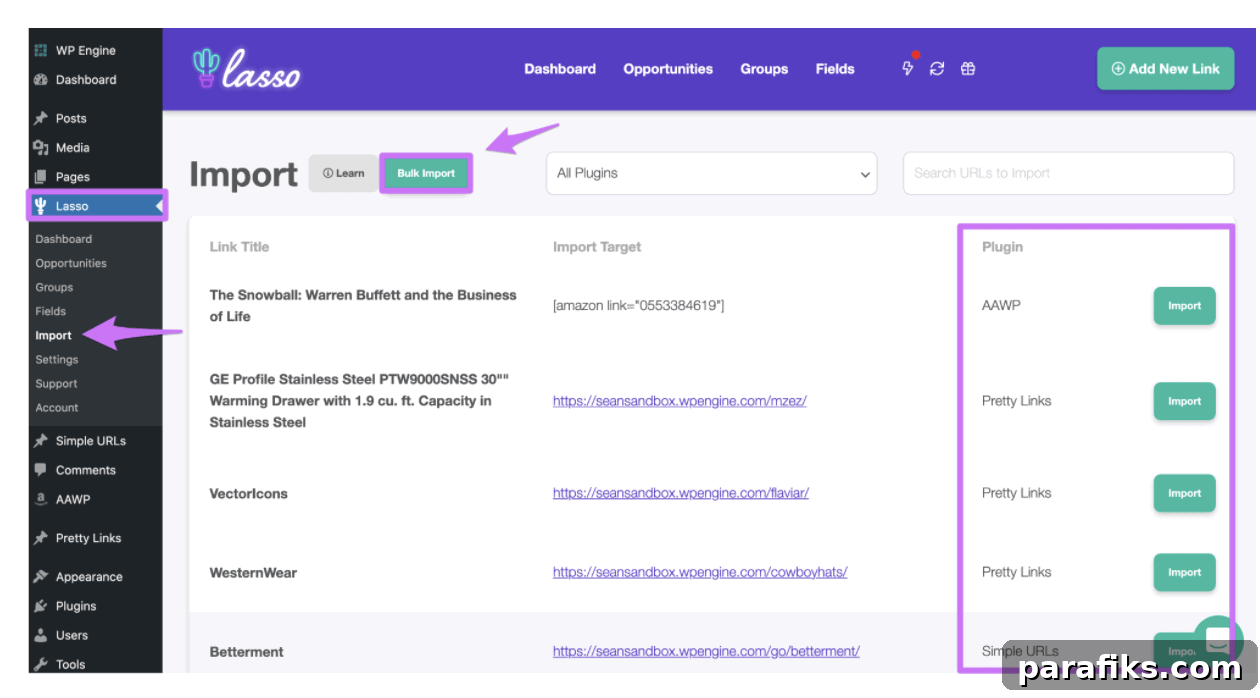The image size is (1260, 698).
Task: Click The Snowball: Warren Buffett title
Action: [363, 306]
